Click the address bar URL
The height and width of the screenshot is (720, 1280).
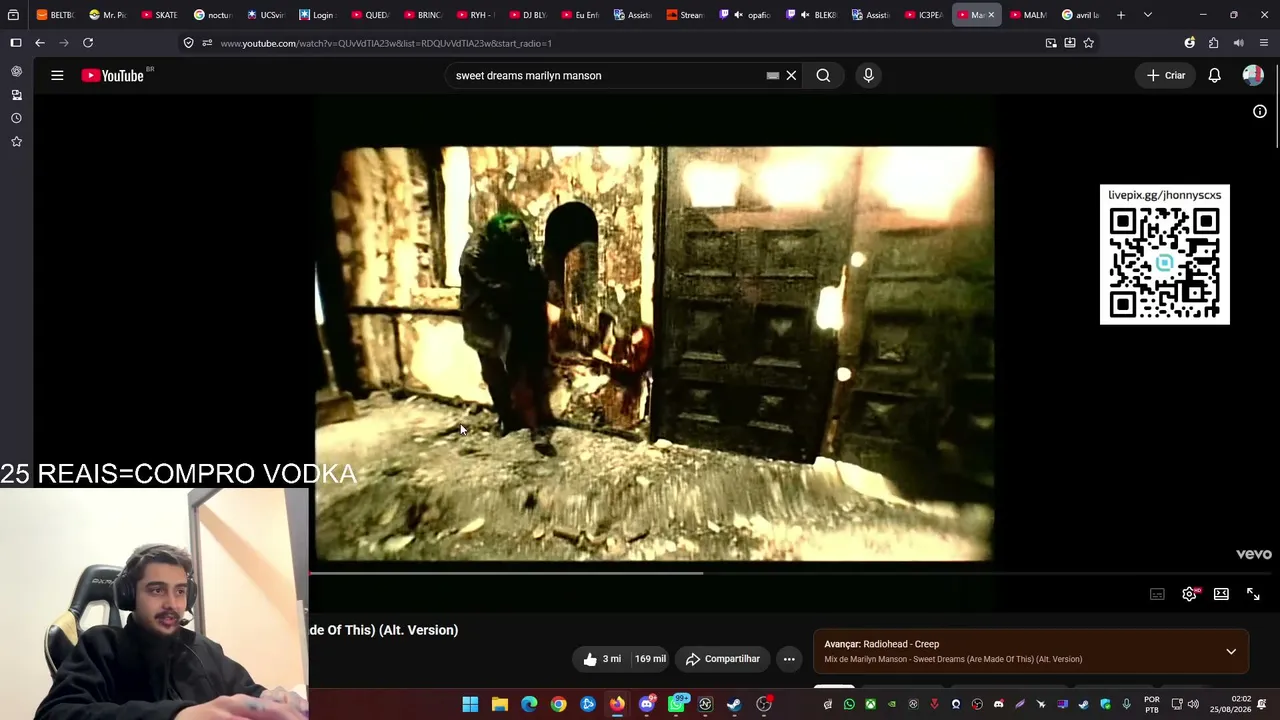coord(386,43)
